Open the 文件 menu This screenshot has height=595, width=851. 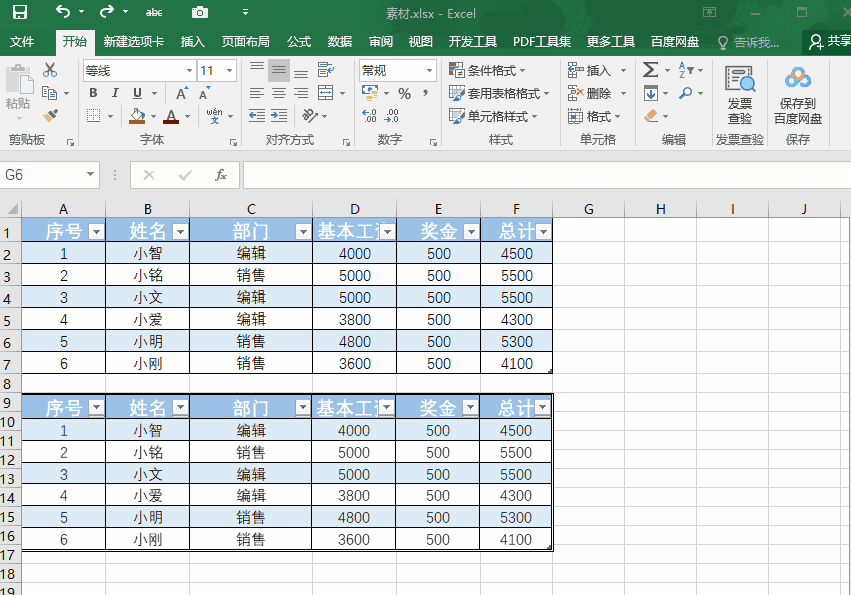[22, 42]
